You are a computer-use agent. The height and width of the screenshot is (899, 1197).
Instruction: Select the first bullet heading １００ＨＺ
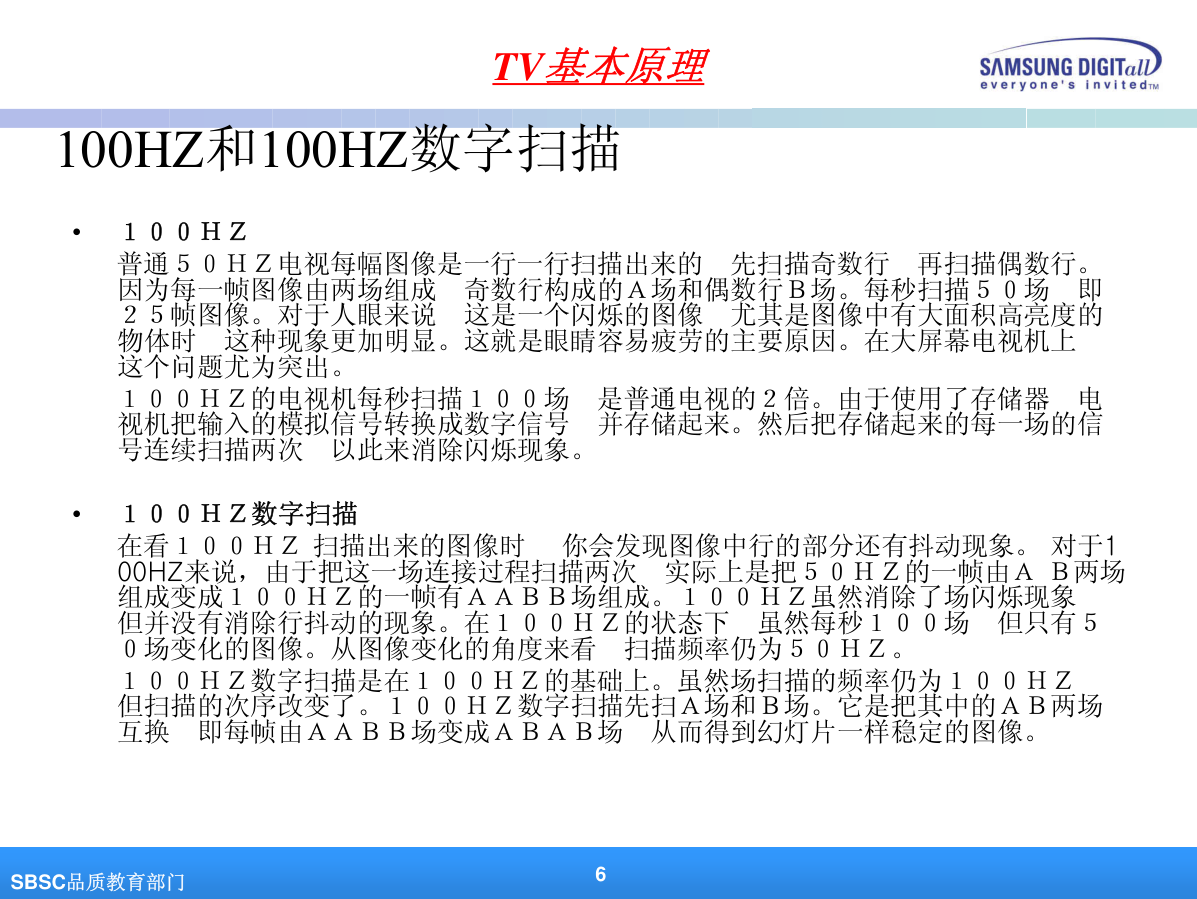coord(184,233)
